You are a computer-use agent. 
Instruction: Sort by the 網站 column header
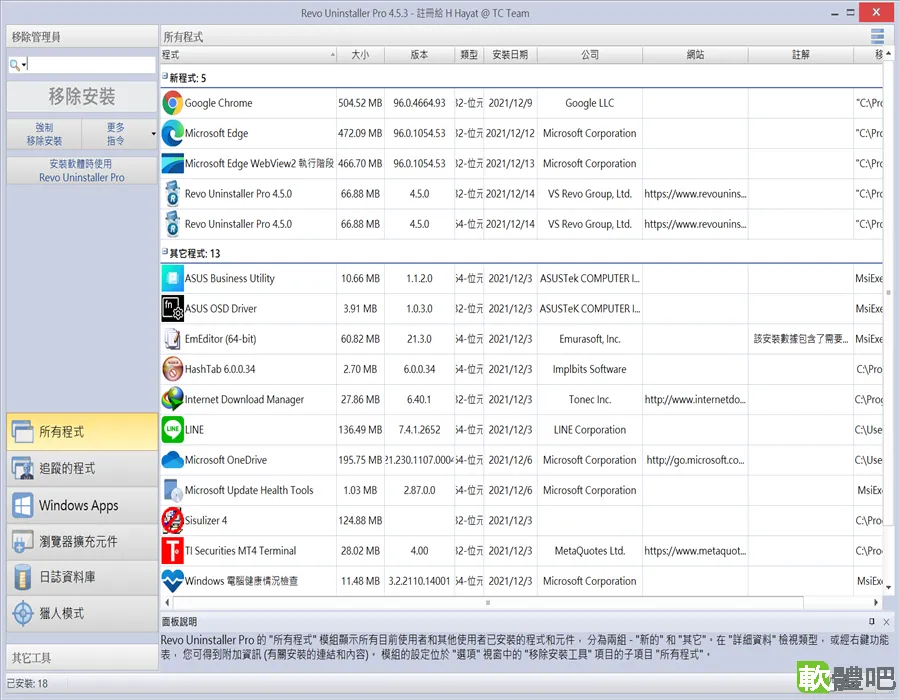pos(696,55)
